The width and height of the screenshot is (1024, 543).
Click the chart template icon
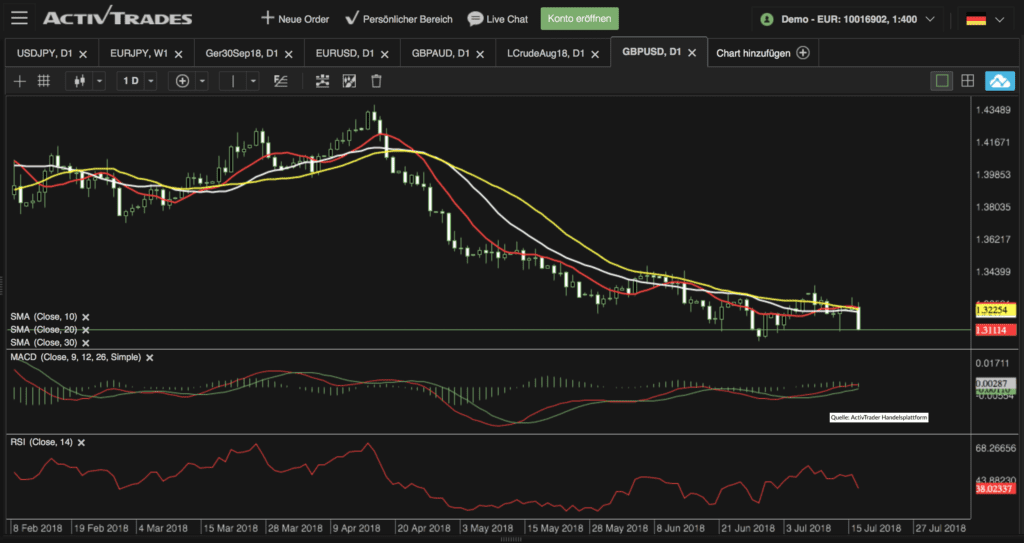tap(349, 81)
